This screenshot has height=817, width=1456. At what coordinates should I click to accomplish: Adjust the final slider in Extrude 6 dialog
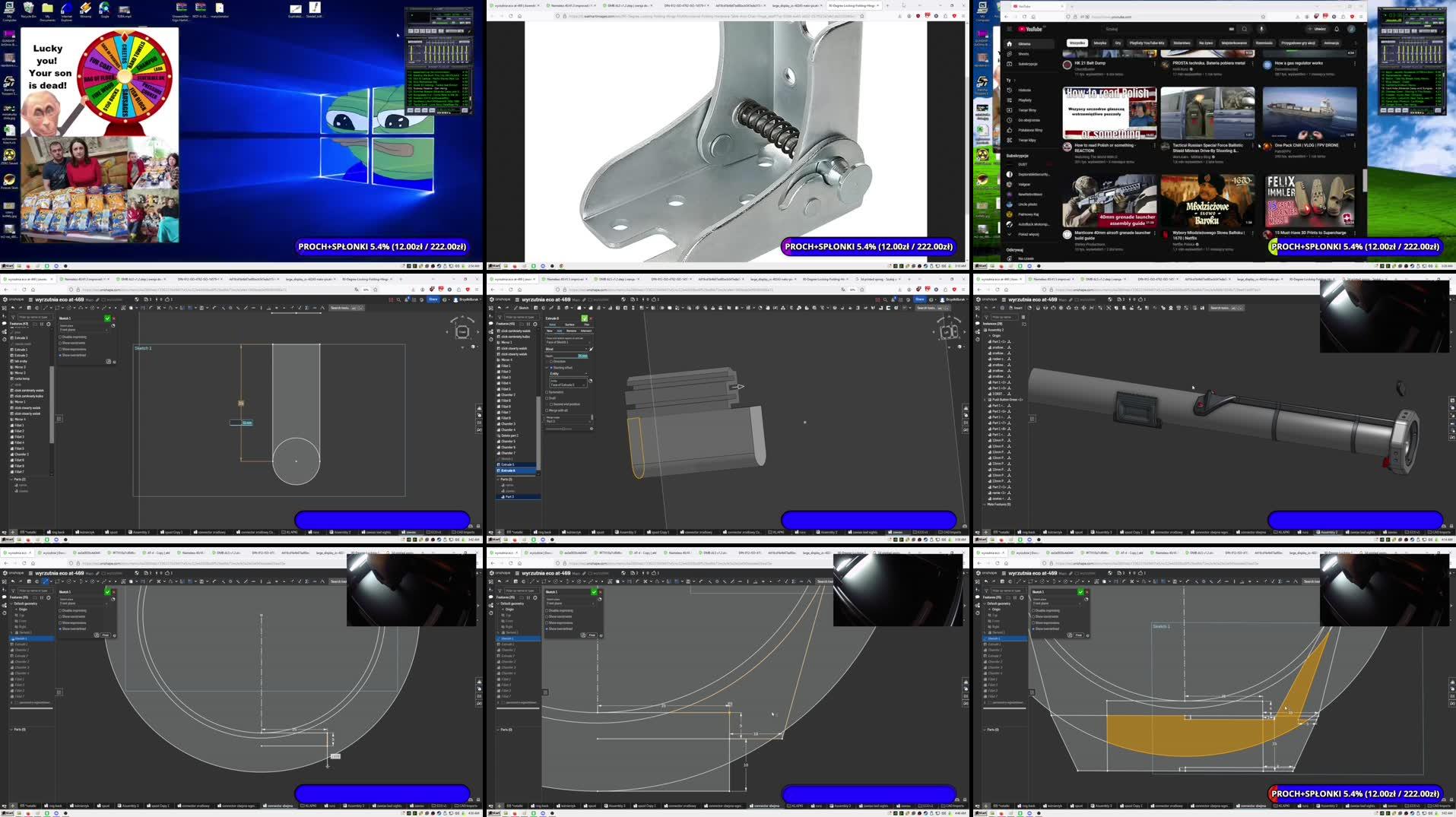tap(563, 429)
